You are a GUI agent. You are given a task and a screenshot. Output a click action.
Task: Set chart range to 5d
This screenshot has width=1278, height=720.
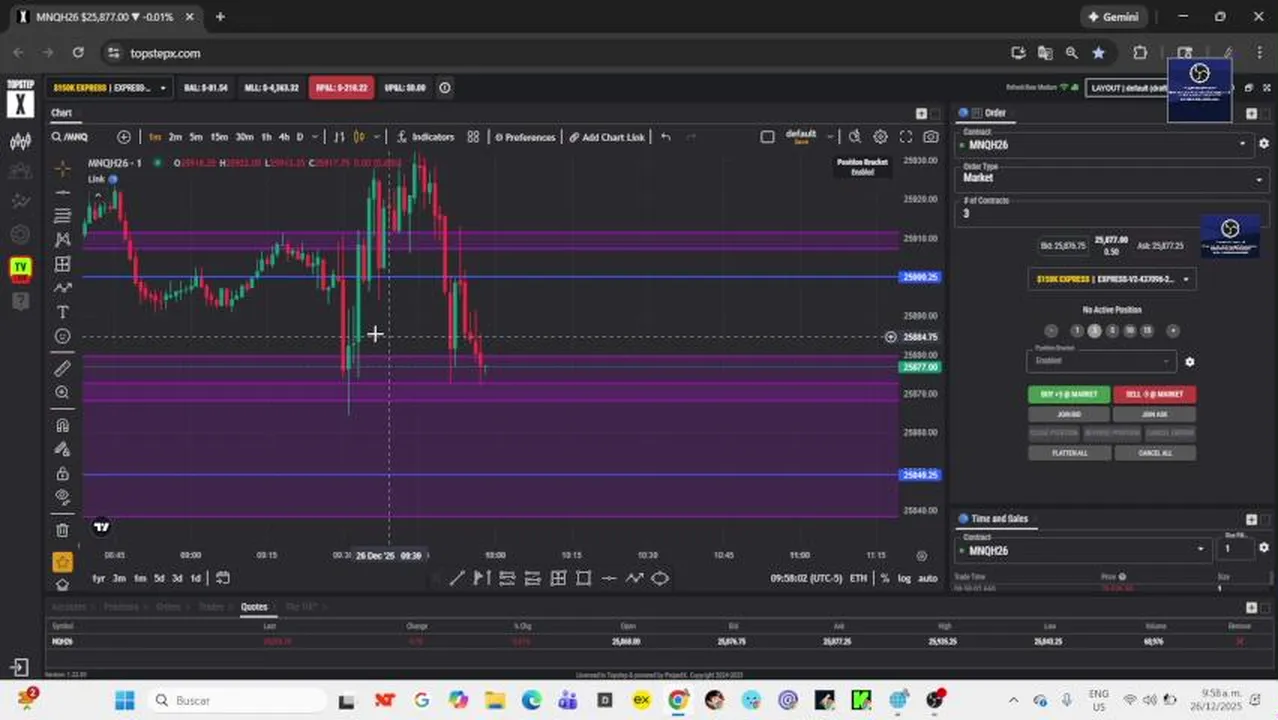click(159, 578)
